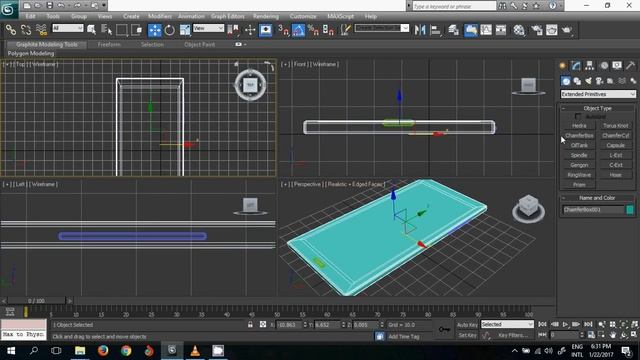
Task: Click the ChamferBox001 object name field
Action: pyautogui.click(x=593, y=210)
